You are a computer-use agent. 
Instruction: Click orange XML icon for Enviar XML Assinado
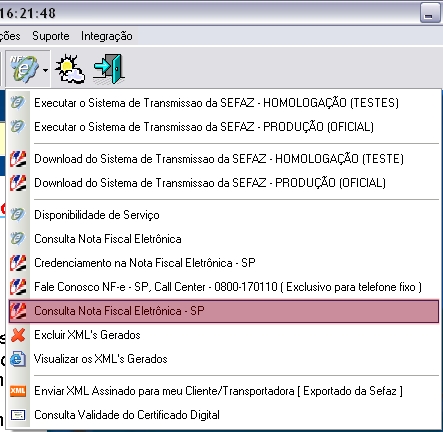(18, 391)
